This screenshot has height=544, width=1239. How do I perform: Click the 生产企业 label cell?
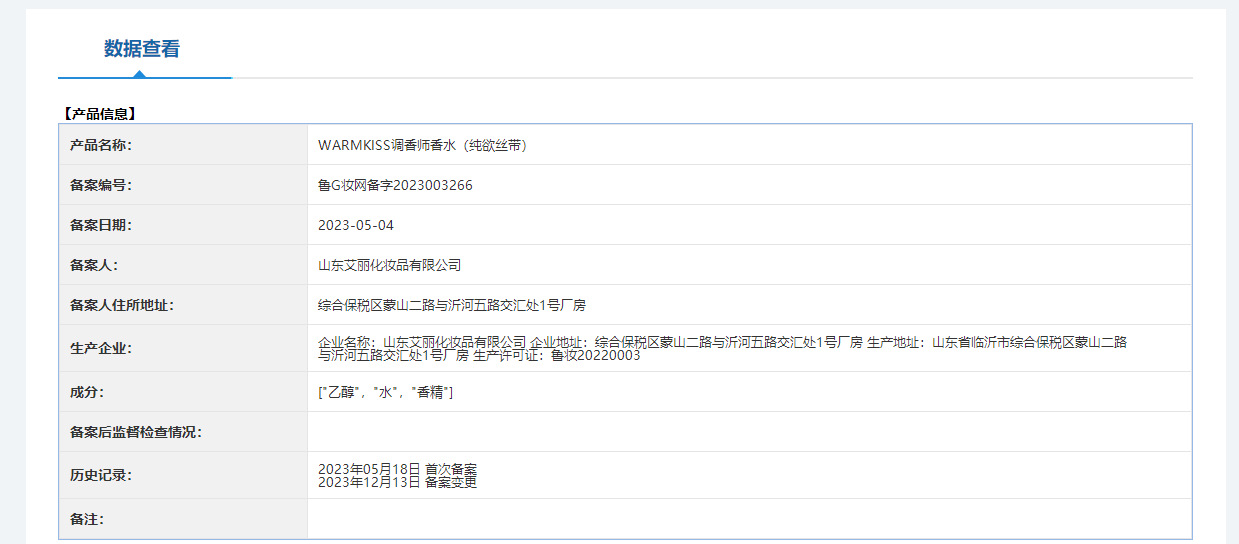tap(183, 348)
